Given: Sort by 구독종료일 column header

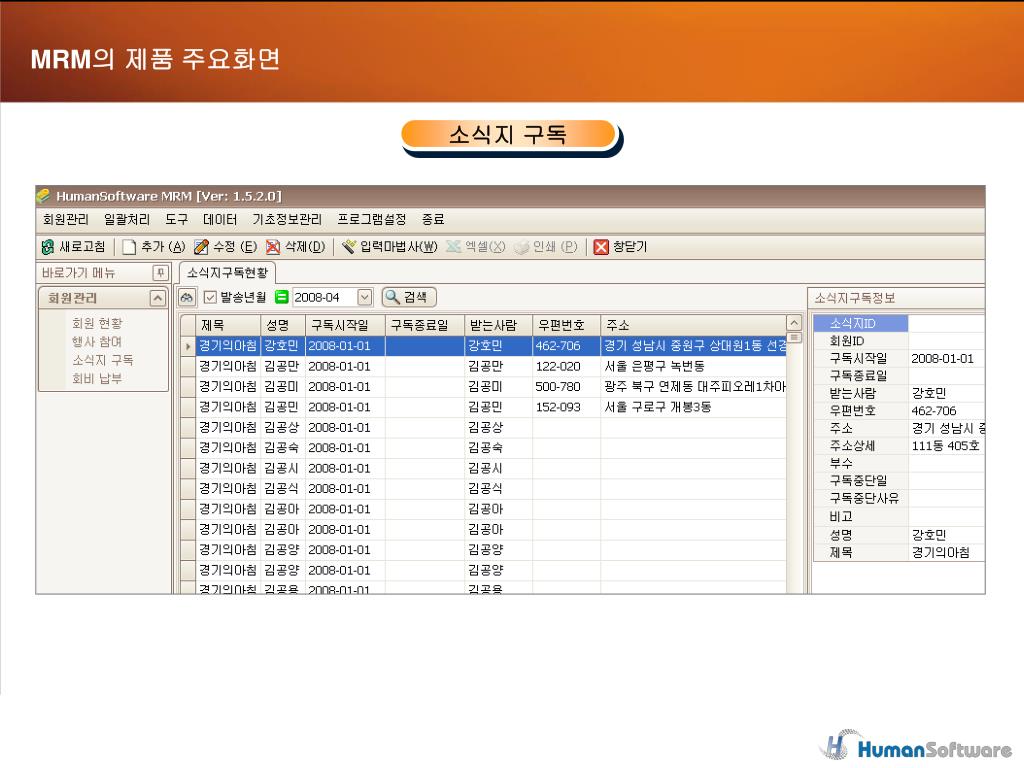Looking at the screenshot, I should tap(424, 325).
